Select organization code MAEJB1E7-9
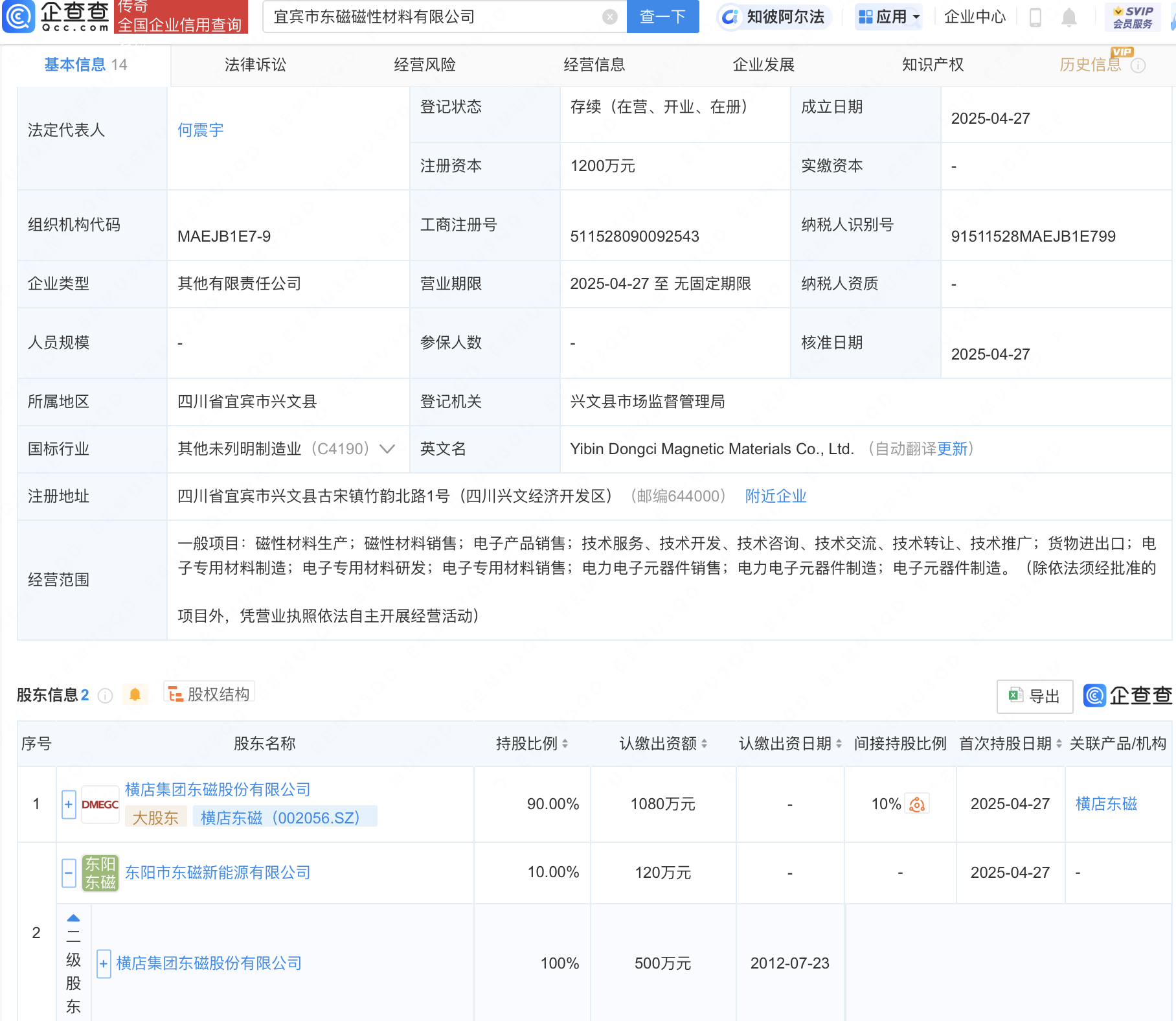The height and width of the screenshot is (1021, 1176). [x=224, y=236]
